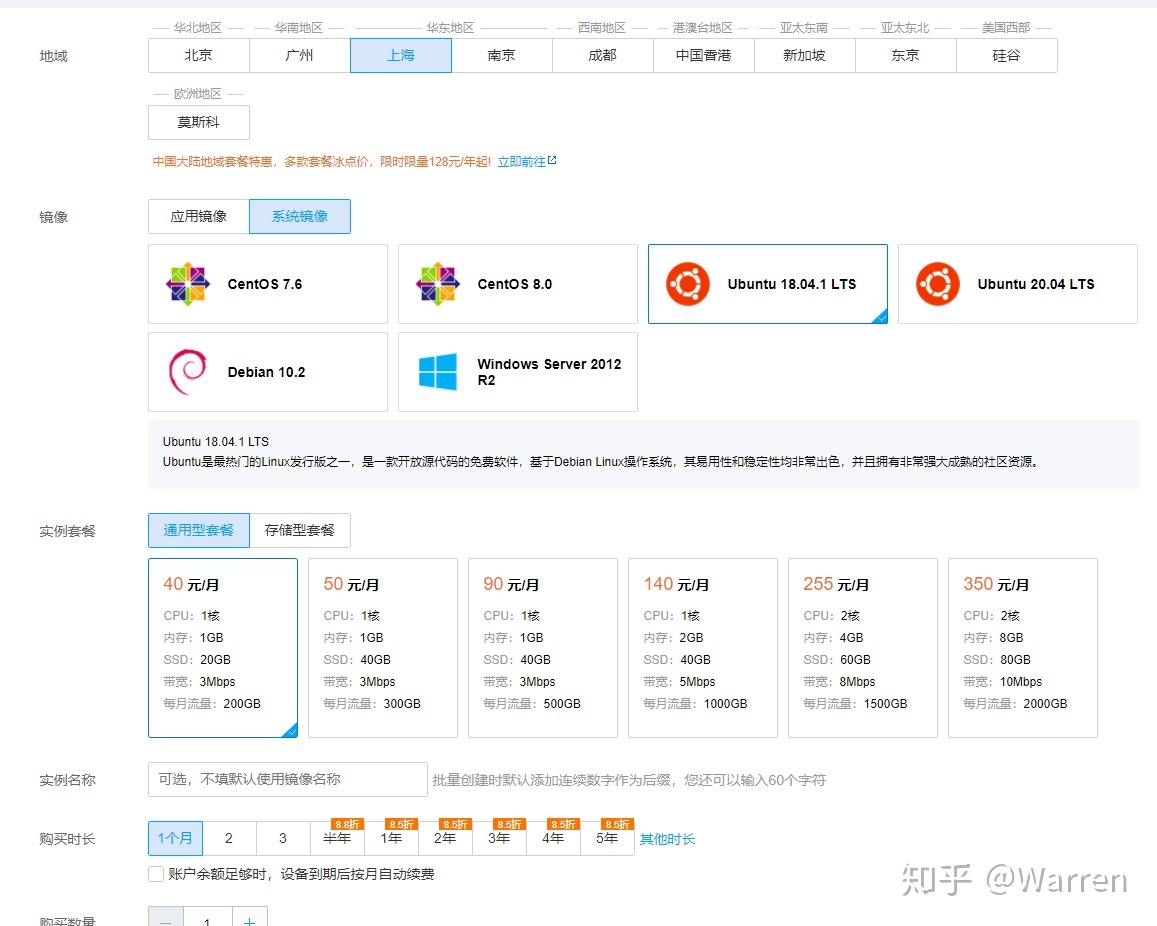This screenshot has height=926, width=1157.
Task: Switch to the 通用型套餐 tab
Action: 198,531
